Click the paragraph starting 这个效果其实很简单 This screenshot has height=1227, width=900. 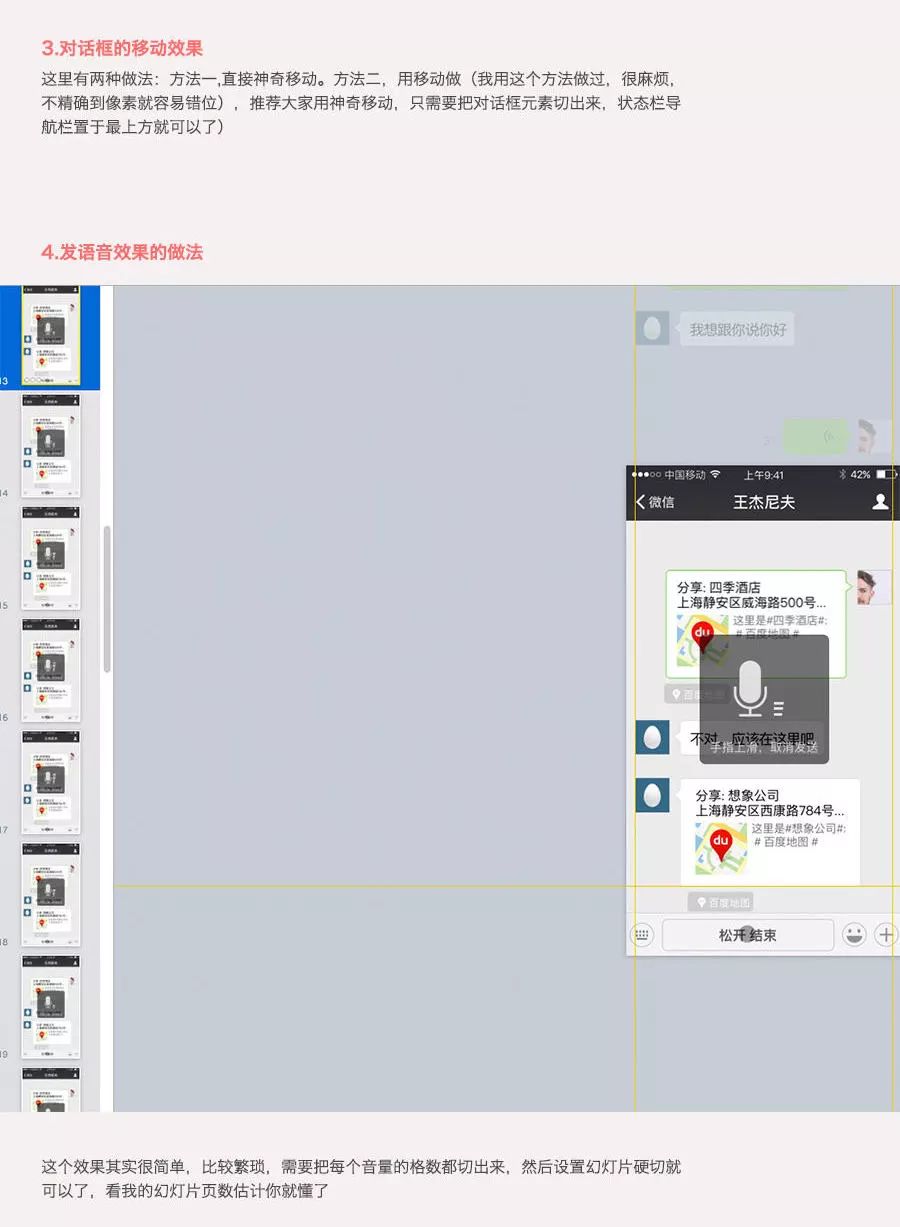361,1179
